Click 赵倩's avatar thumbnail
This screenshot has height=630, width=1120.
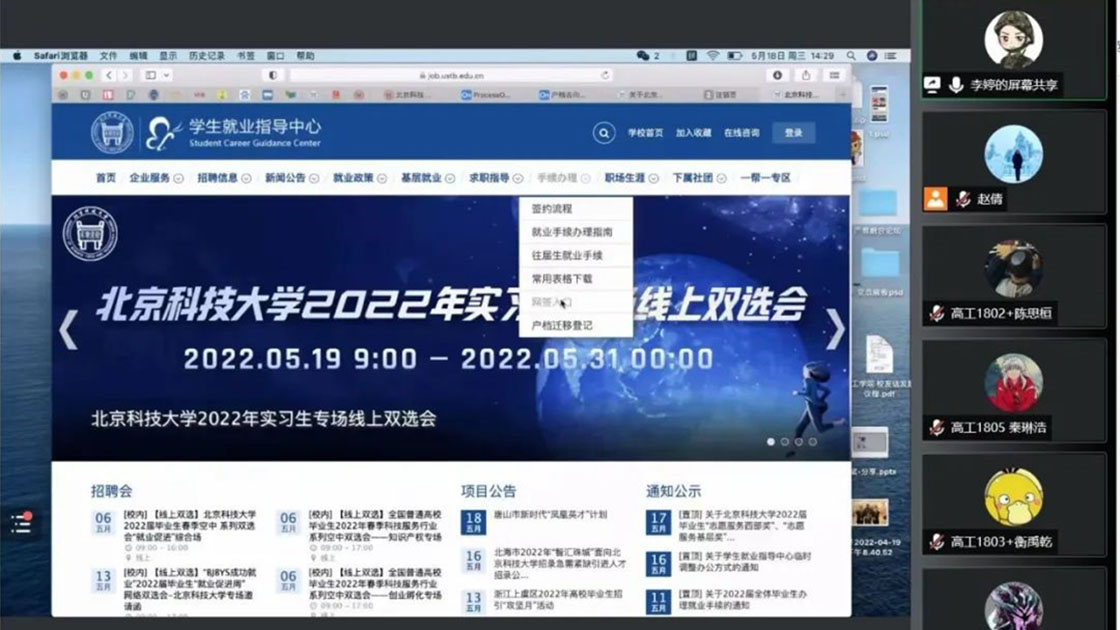point(1014,154)
